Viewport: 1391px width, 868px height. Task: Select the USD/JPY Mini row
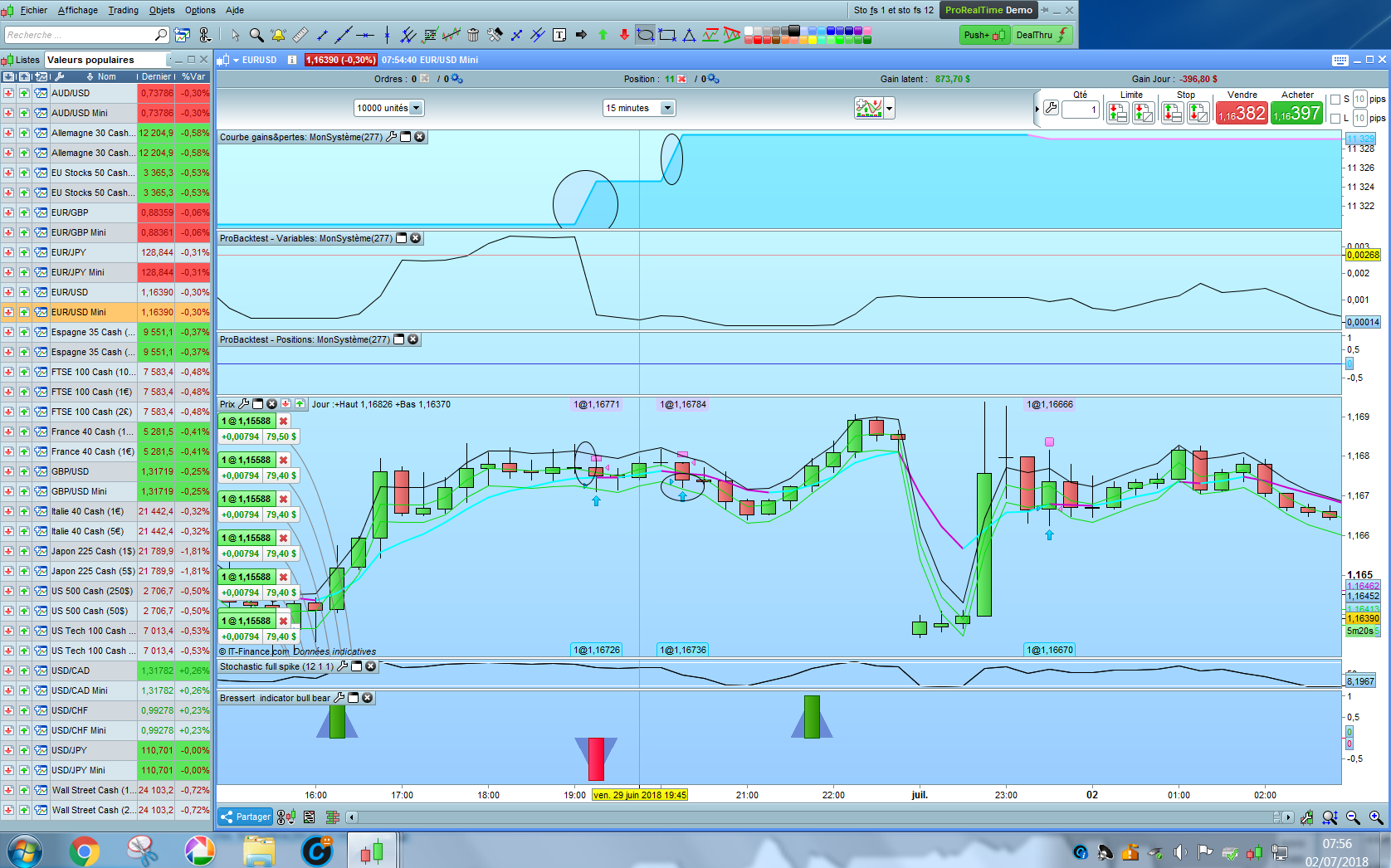click(105, 770)
